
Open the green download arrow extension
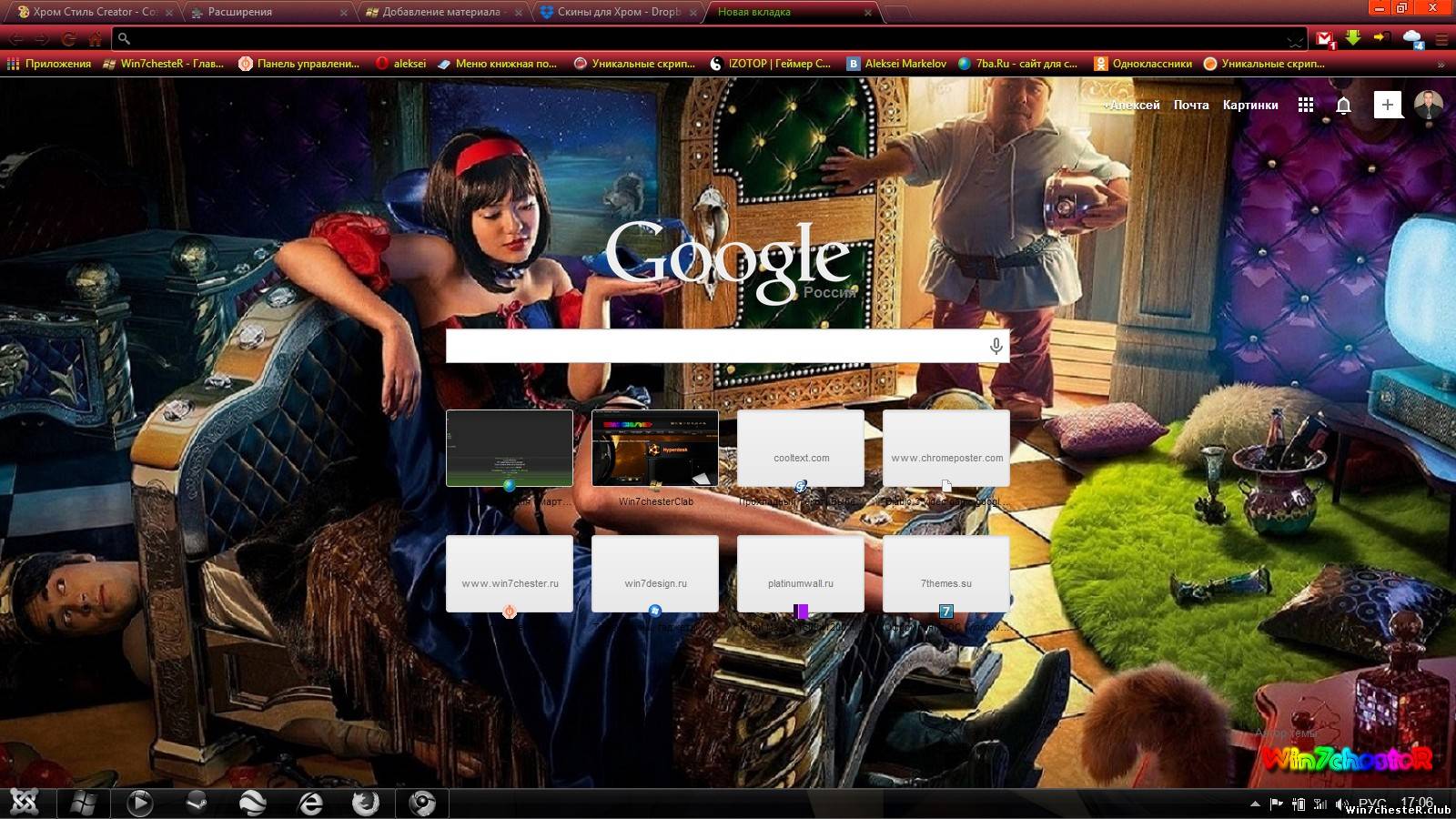point(1354,38)
